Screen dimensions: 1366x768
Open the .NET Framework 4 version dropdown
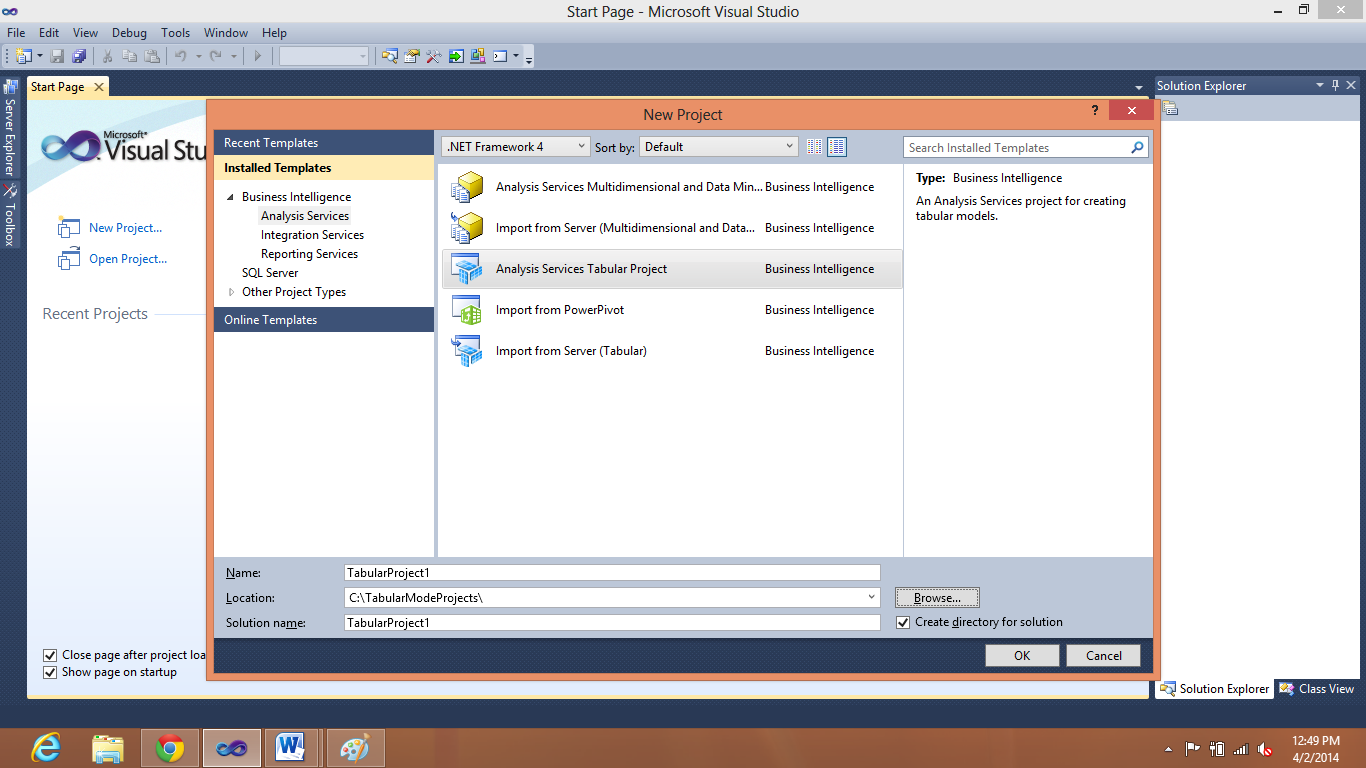click(516, 147)
